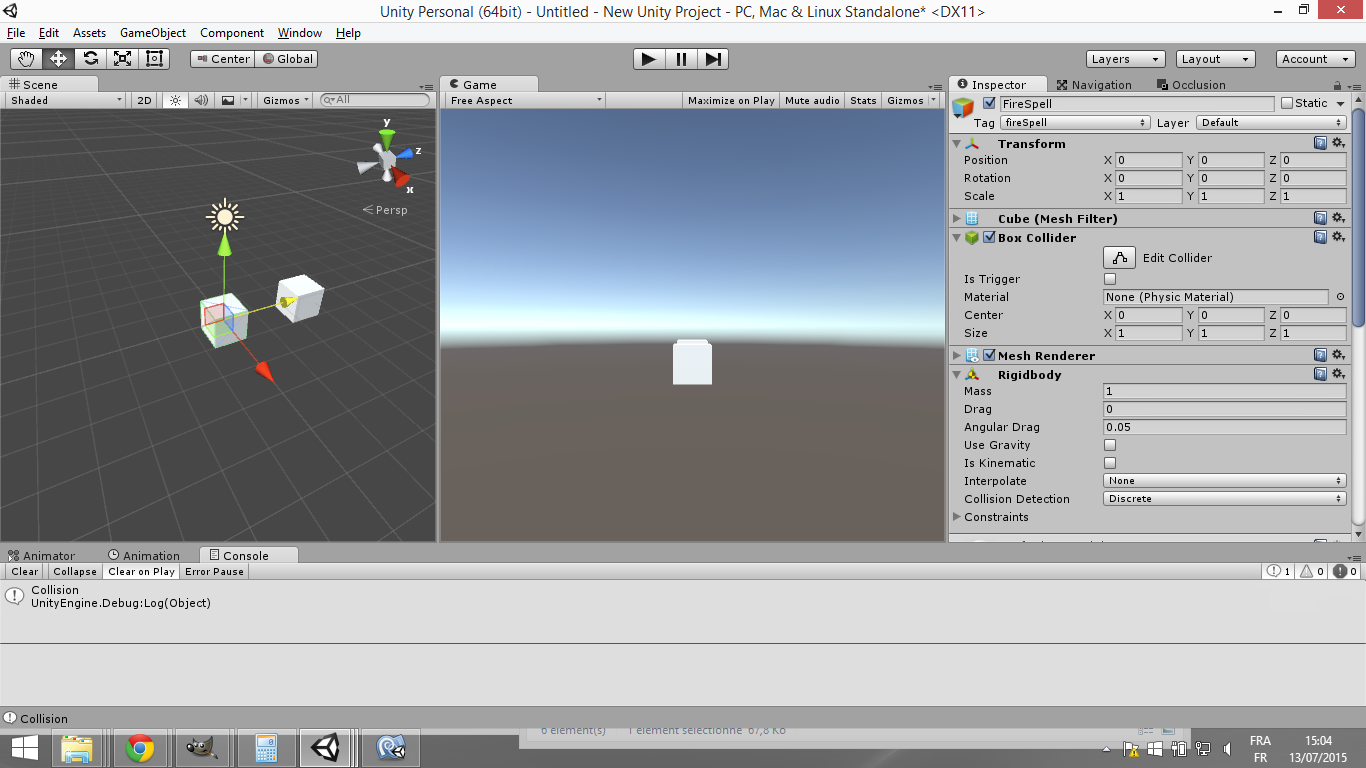Expand the Cube (Mesh Filter) component
The width and height of the screenshot is (1366, 768).
[957, 218]
